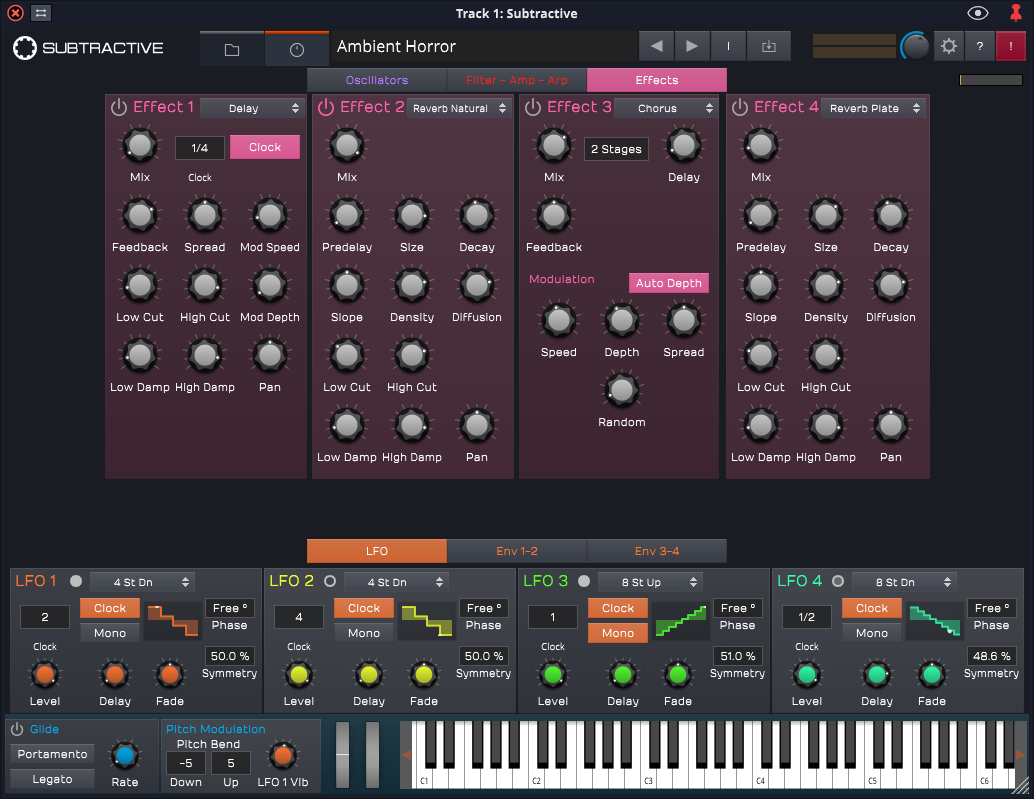1034x799 pixels.
Task: Click the master volume knob
Action: pos(915,46)
